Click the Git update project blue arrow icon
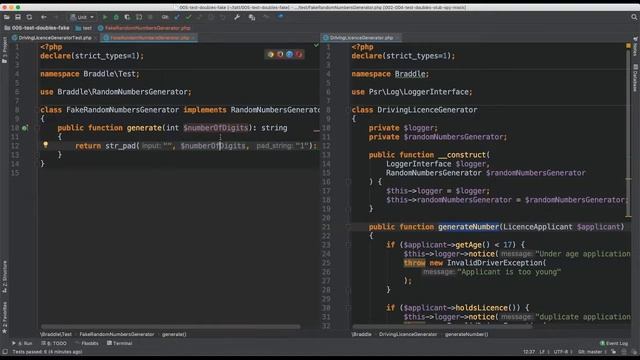Image resolution: width=640 pixels, height=360 pixels. 177,17
